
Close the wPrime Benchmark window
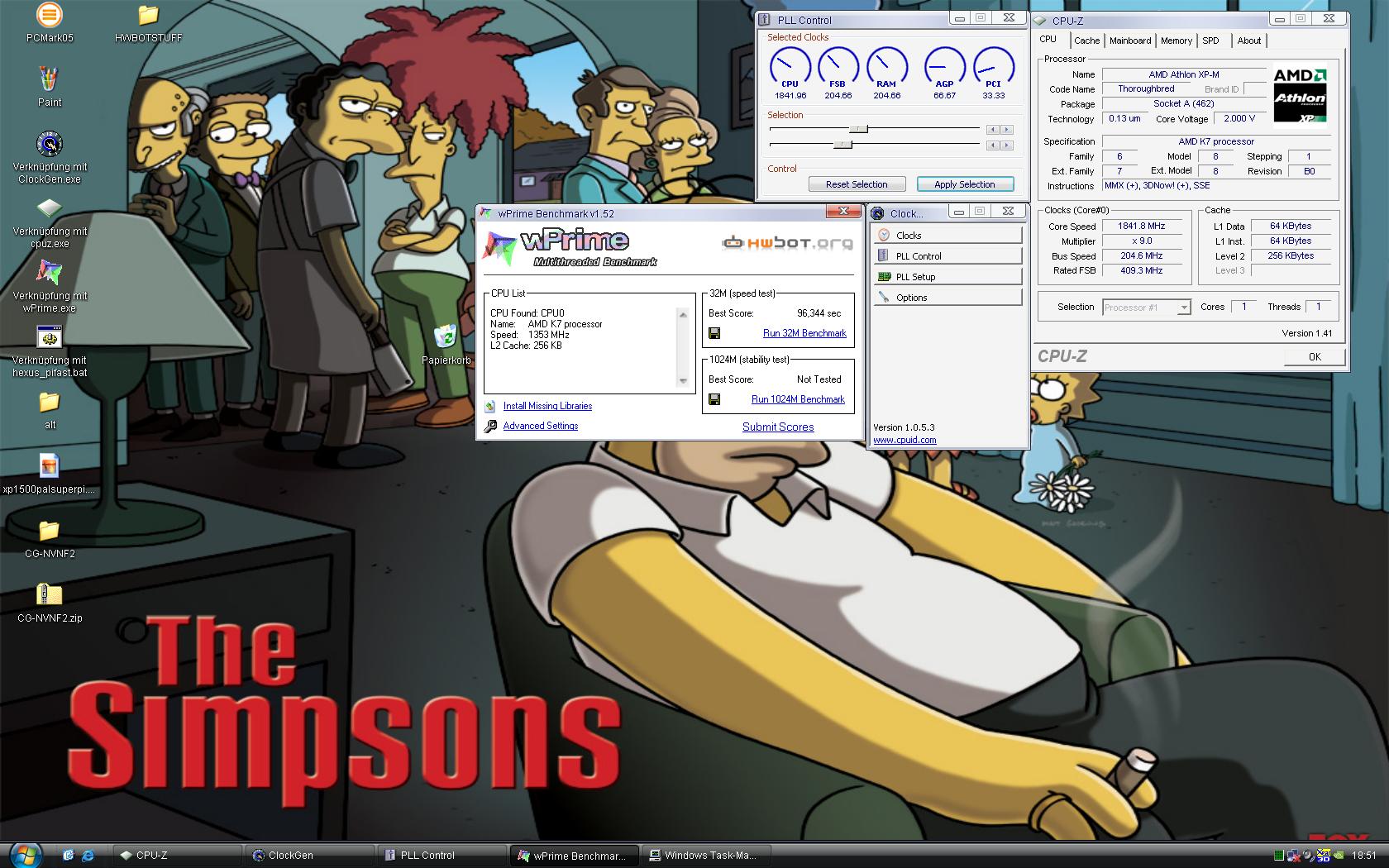844,212
